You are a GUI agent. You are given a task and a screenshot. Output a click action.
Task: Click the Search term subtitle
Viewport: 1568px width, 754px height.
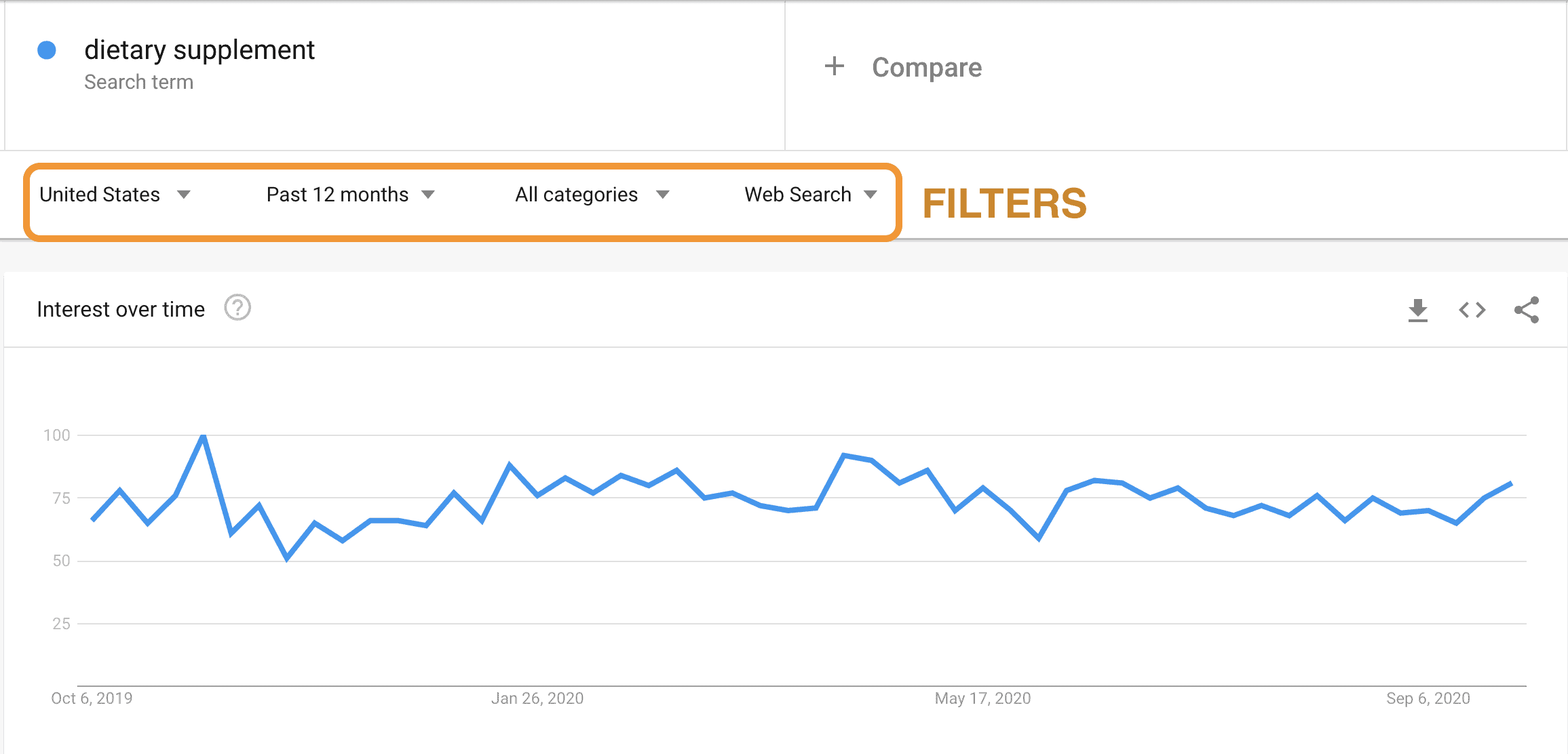(x=138, y=82)
